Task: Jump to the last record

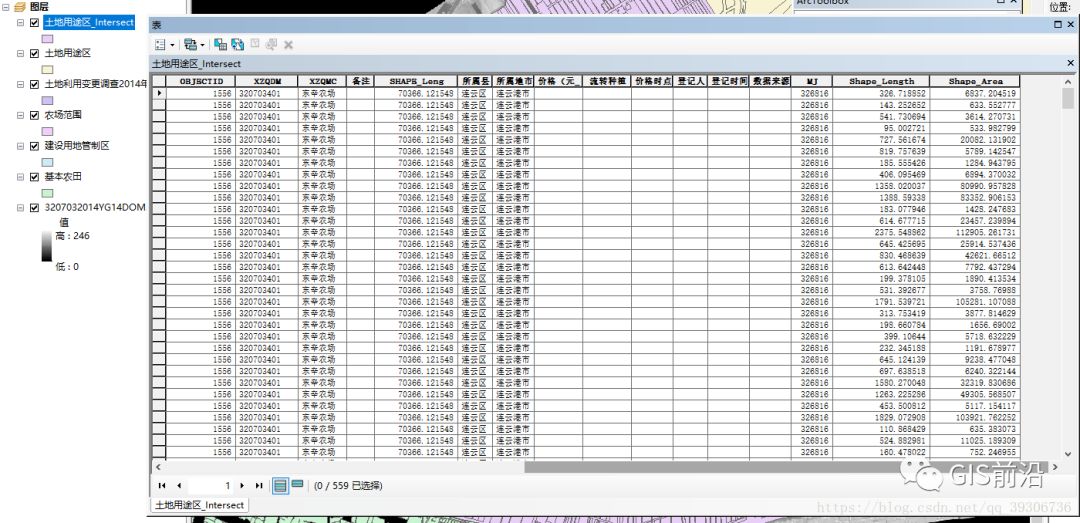Action: pos(259,486)
